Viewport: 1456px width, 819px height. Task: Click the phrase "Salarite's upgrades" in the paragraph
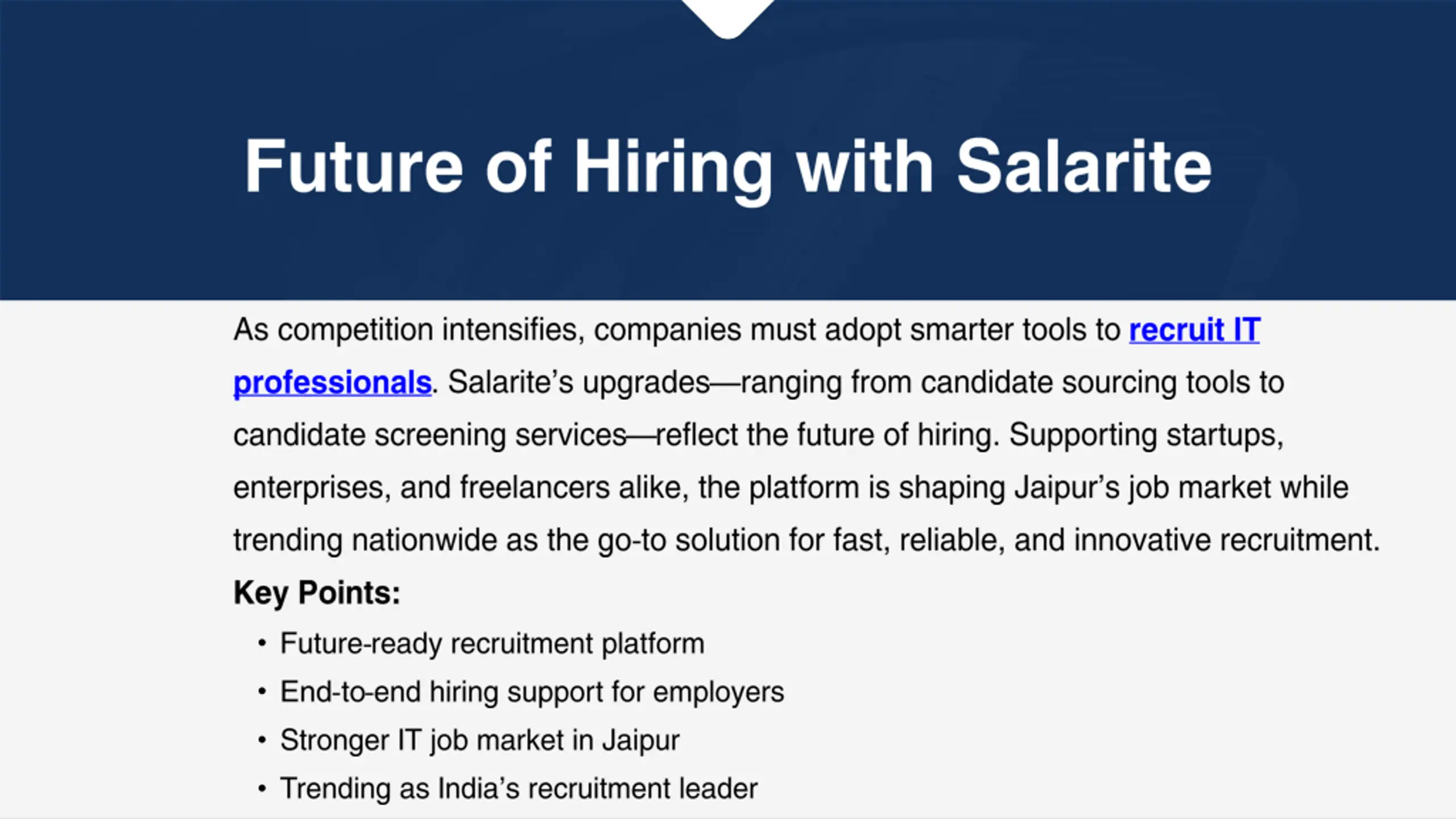(579, 382)
